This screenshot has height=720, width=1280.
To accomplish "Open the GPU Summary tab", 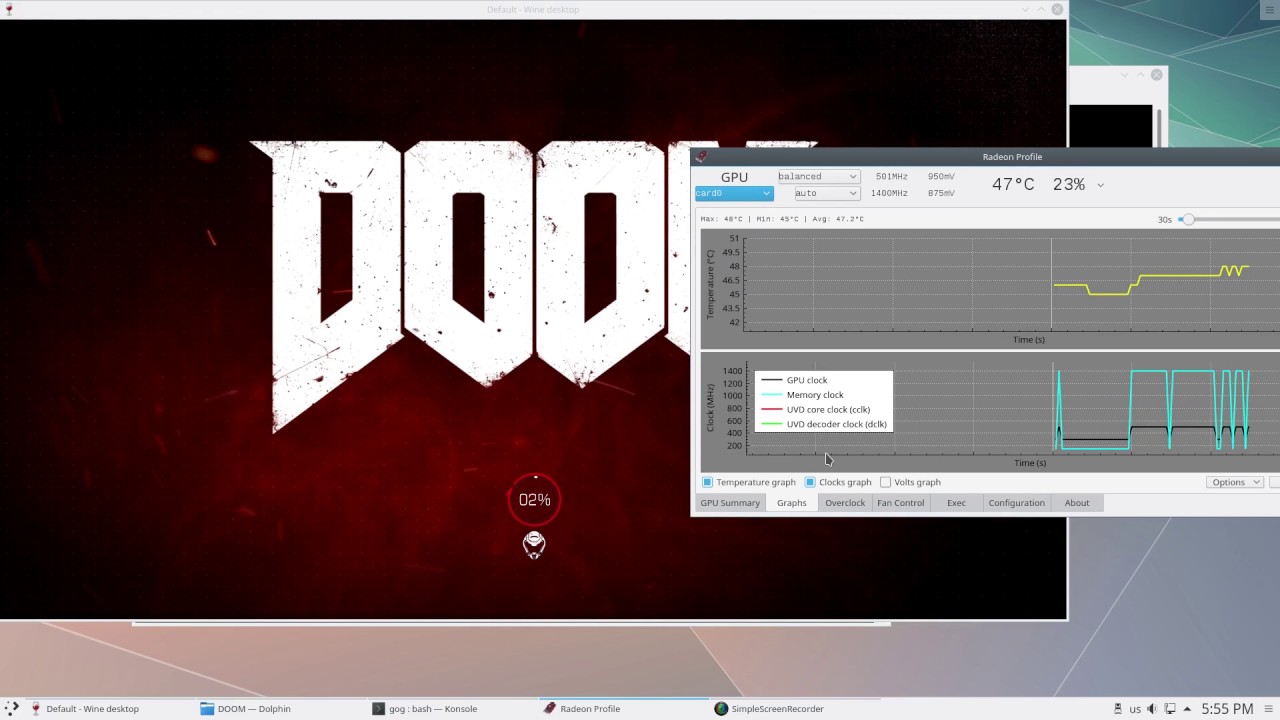I will (x=730, y=503).
